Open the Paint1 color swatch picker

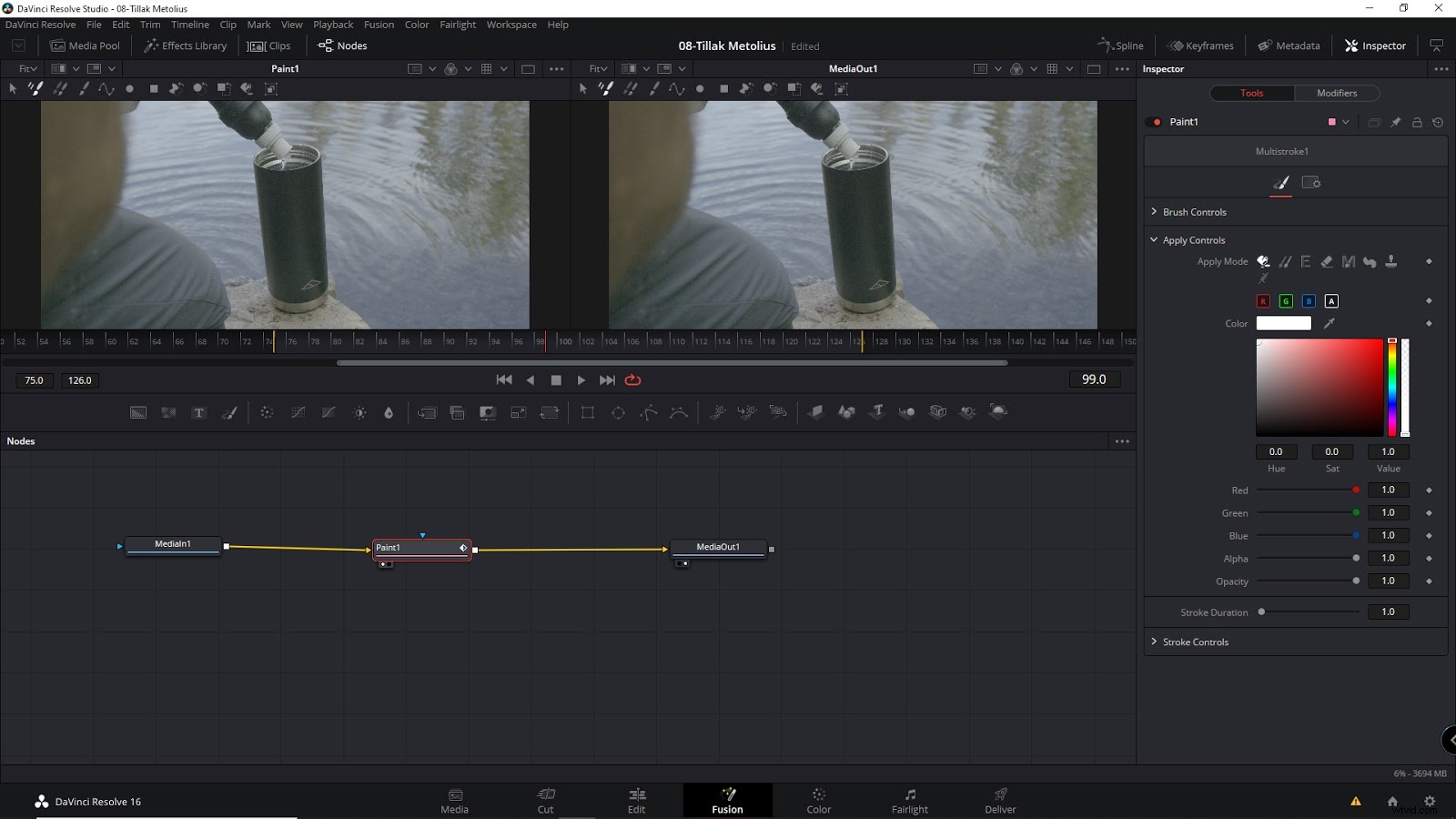[1330, 121]
